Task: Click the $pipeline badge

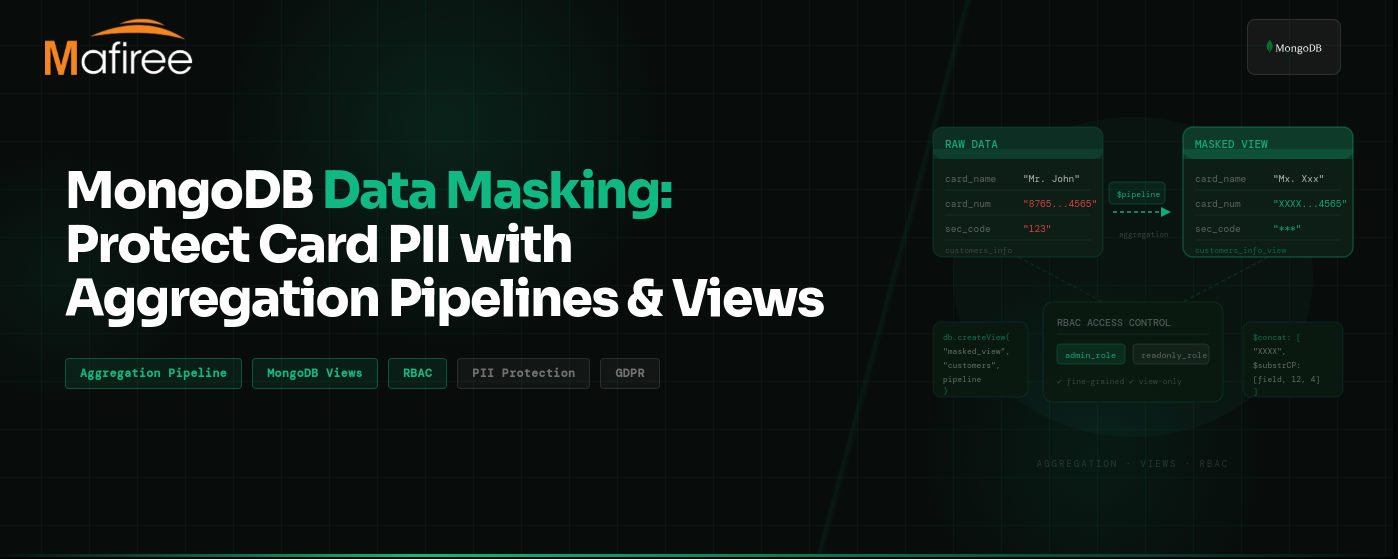Action: coord(1137,193)
